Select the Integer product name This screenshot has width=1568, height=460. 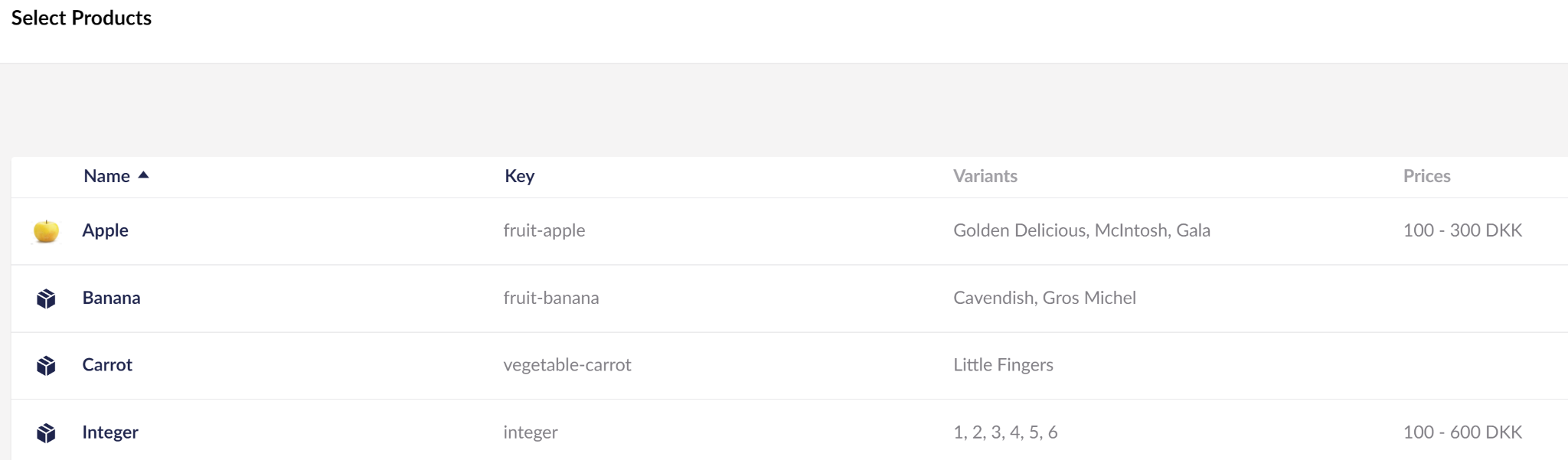[x=110, y=432]
